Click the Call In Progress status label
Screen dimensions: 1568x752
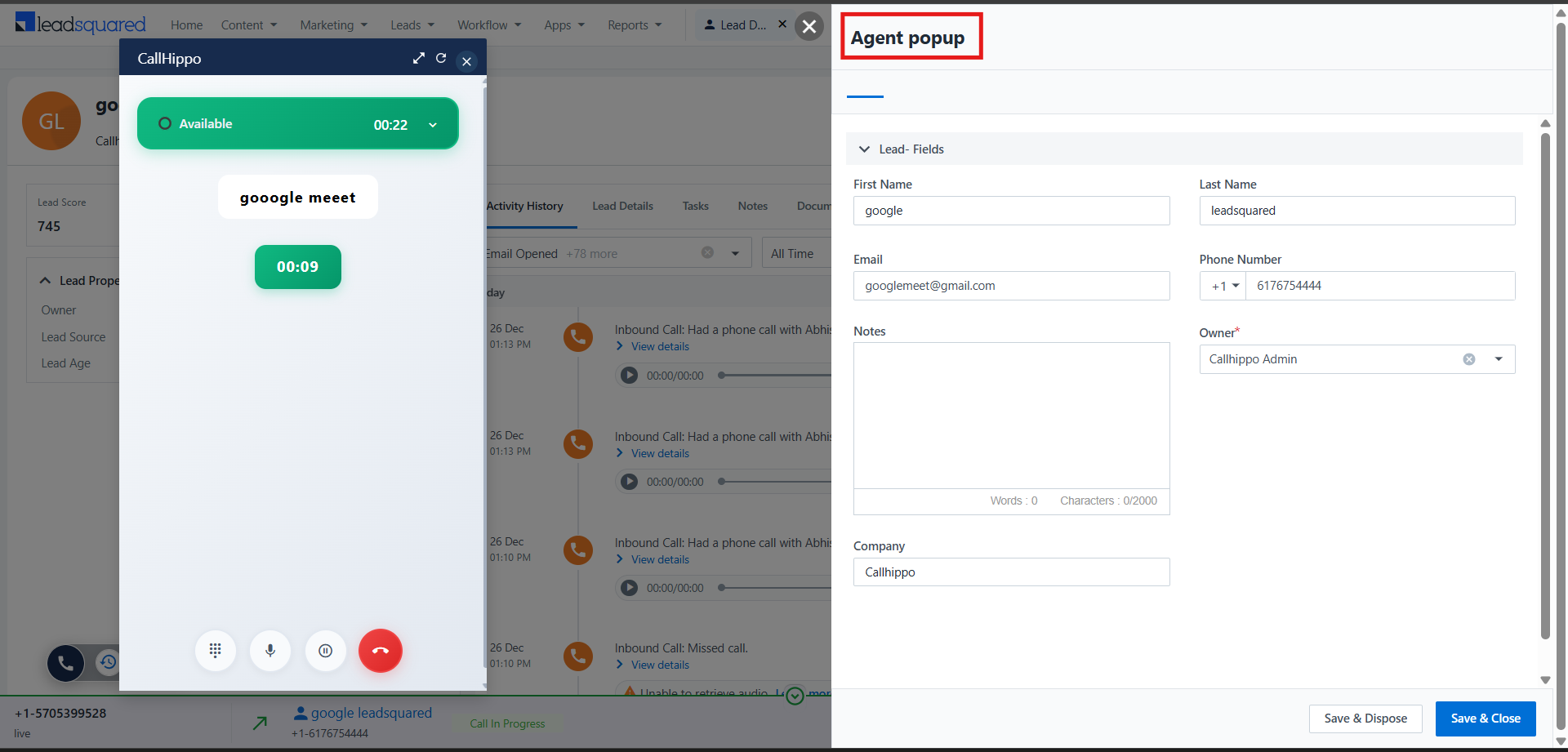(x=507, y=723)
